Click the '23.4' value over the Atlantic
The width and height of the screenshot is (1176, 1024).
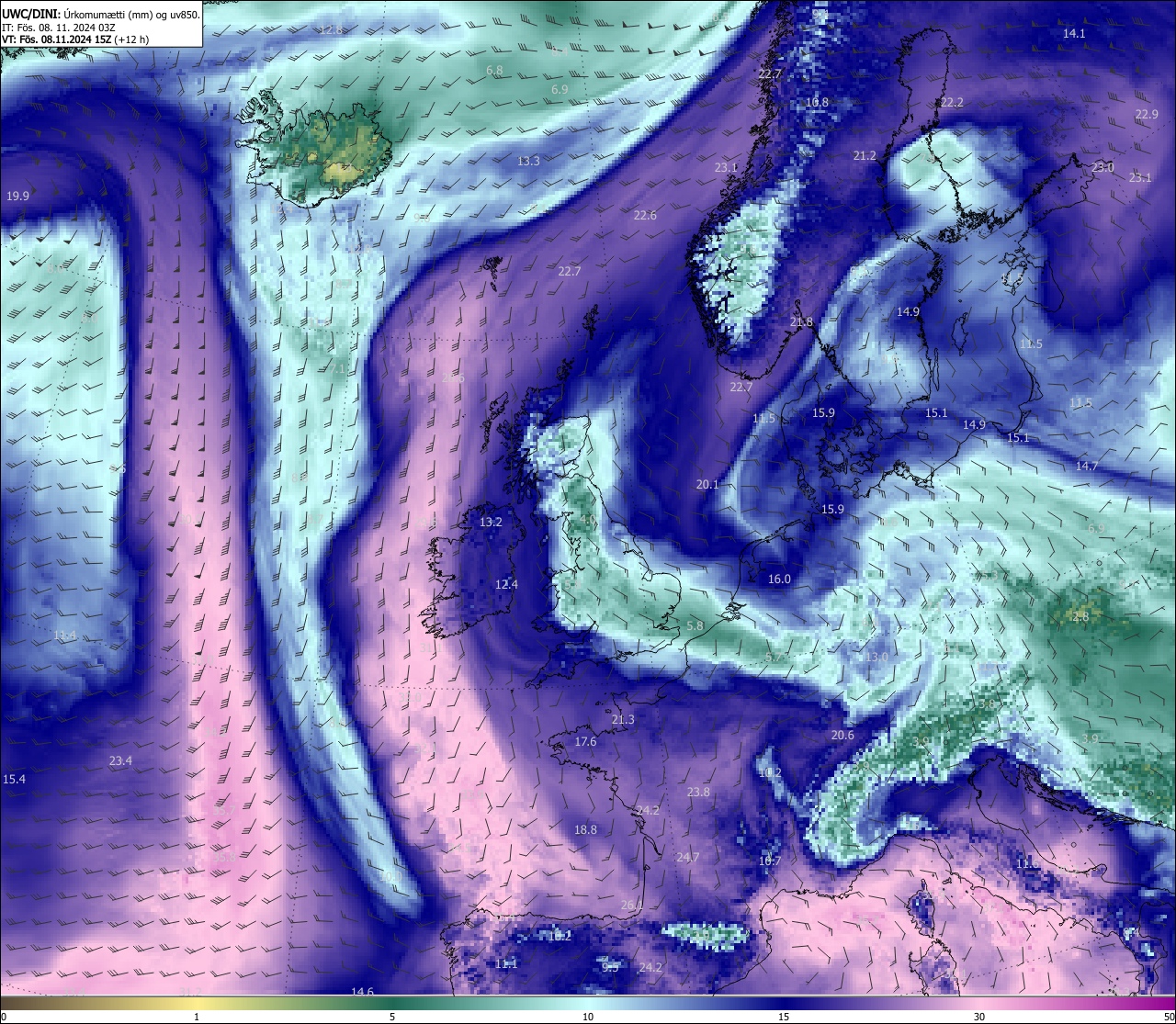pyautogui.click(x=120, y=761)
